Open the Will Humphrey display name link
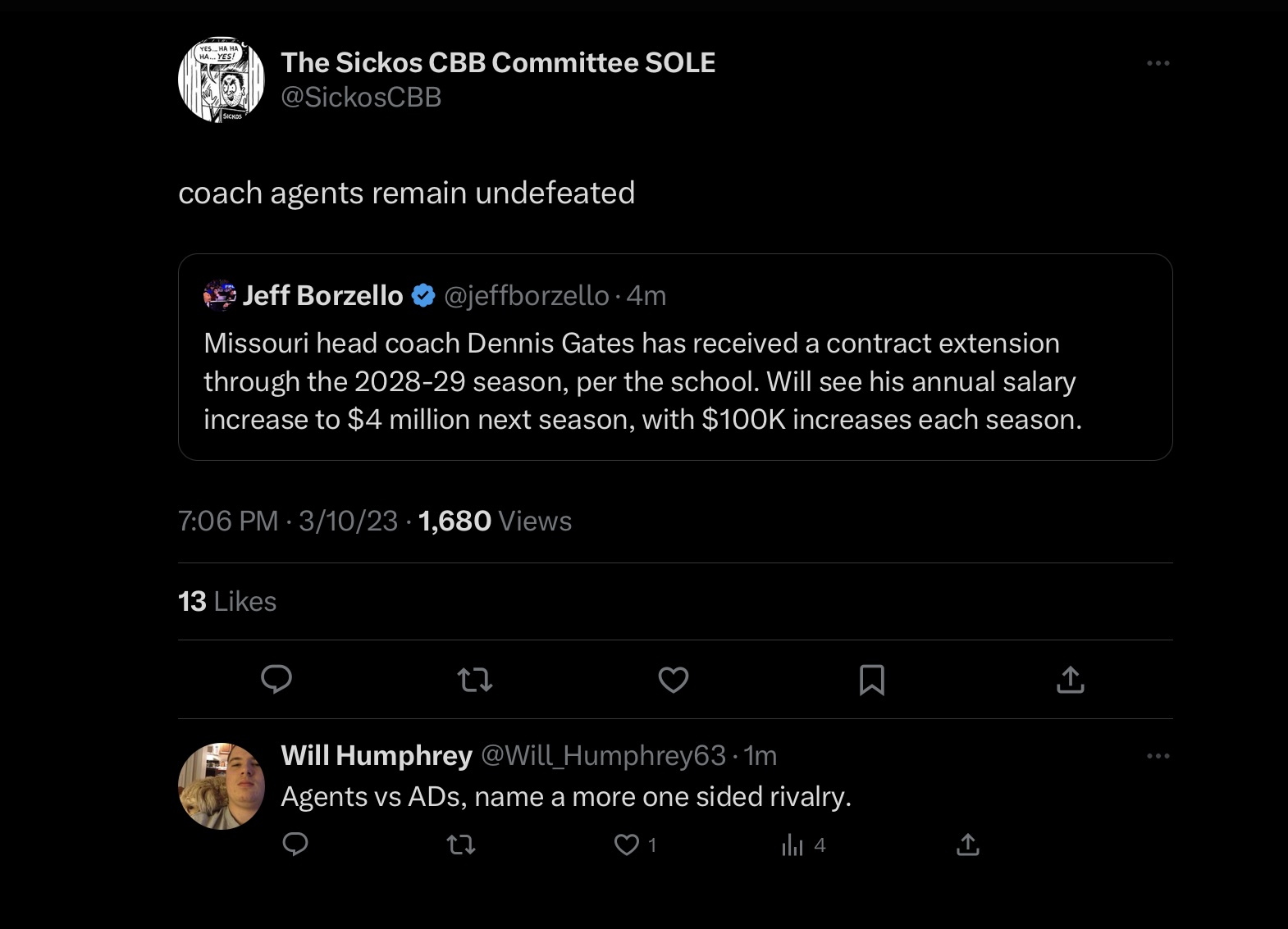 (x=377, y=755)
